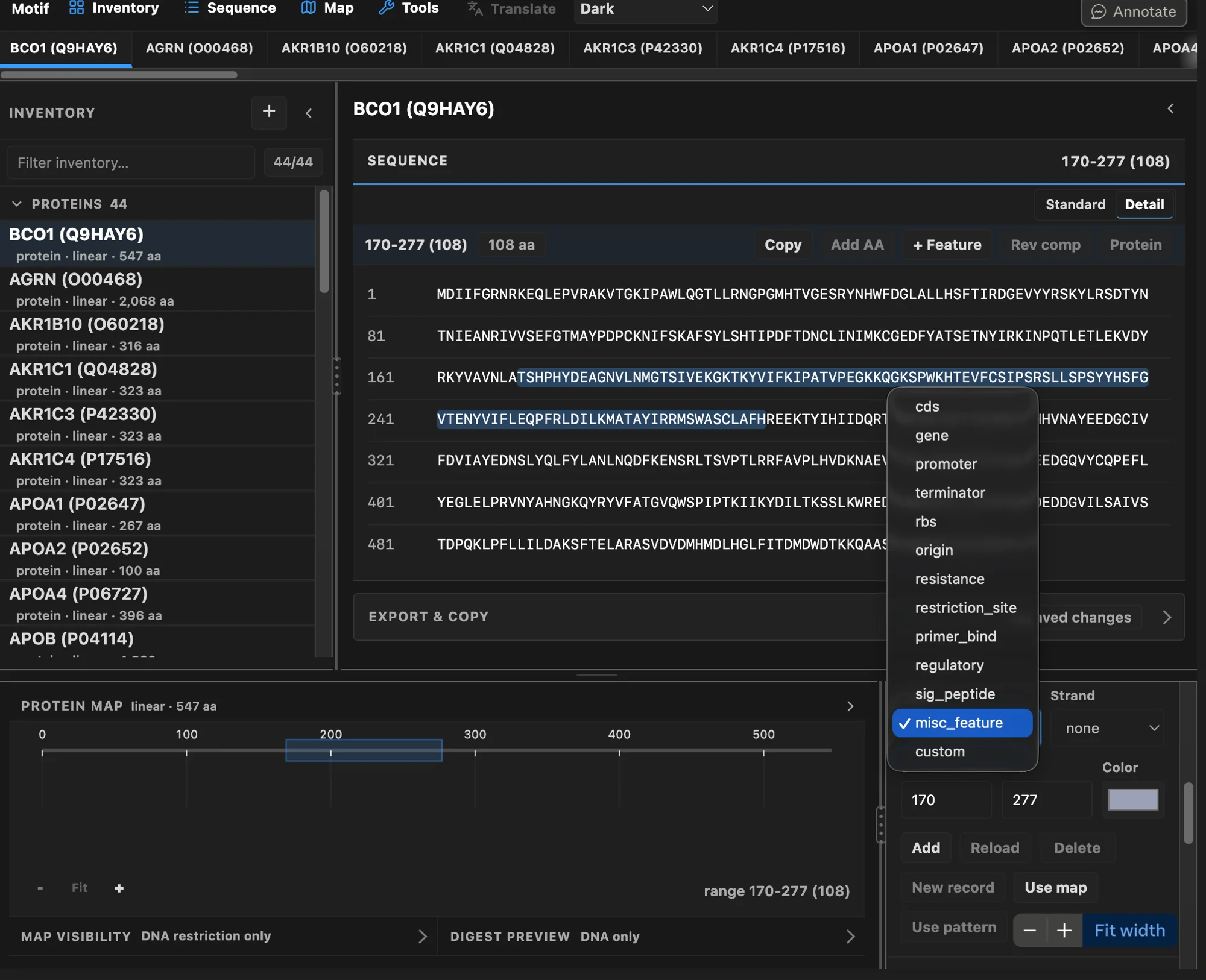This screenshot has height=980, width=1206.
Task: Click the New record button
Action: click(953, 887)
